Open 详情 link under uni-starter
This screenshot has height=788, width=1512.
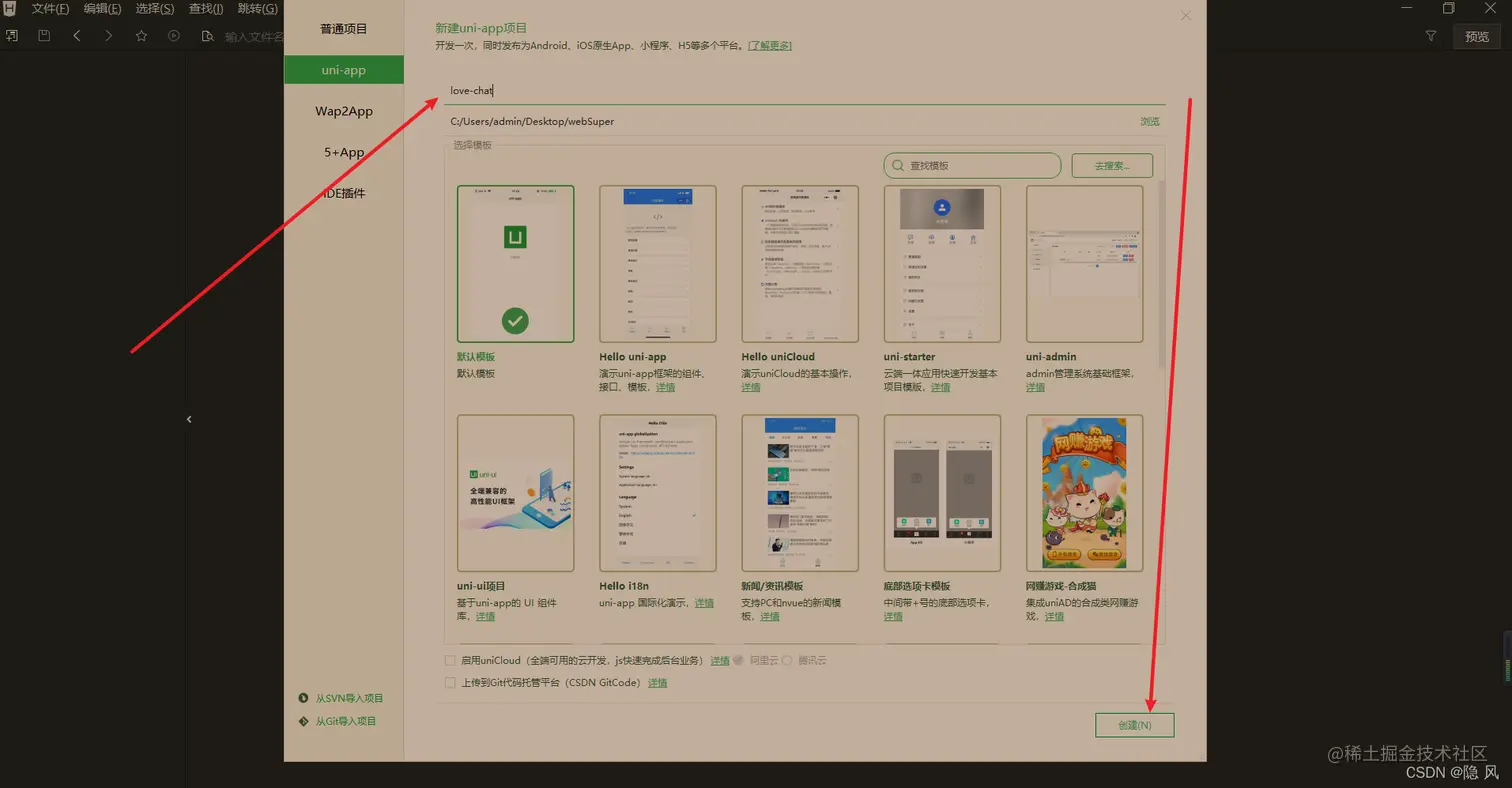pyautogui.click(x=940, y=387)
